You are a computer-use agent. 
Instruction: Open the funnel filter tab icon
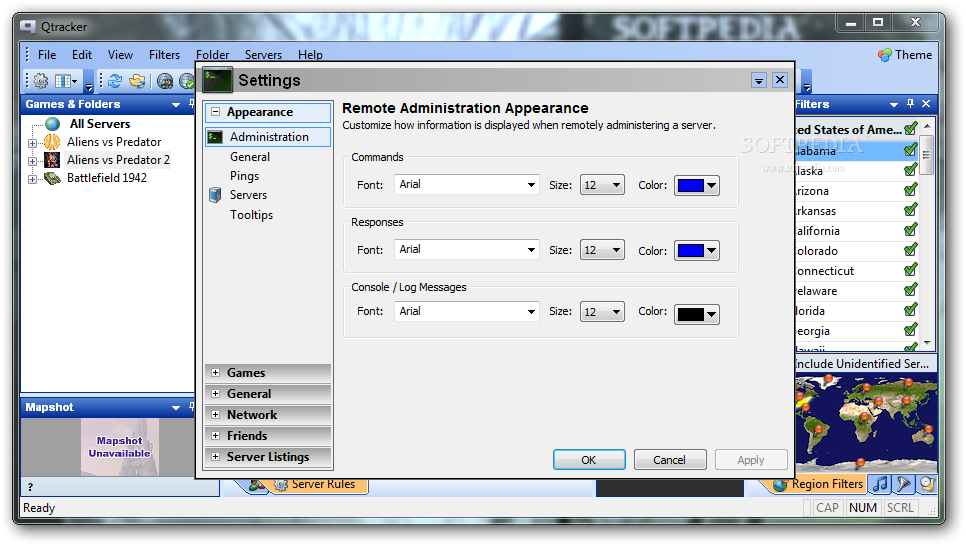904,484
